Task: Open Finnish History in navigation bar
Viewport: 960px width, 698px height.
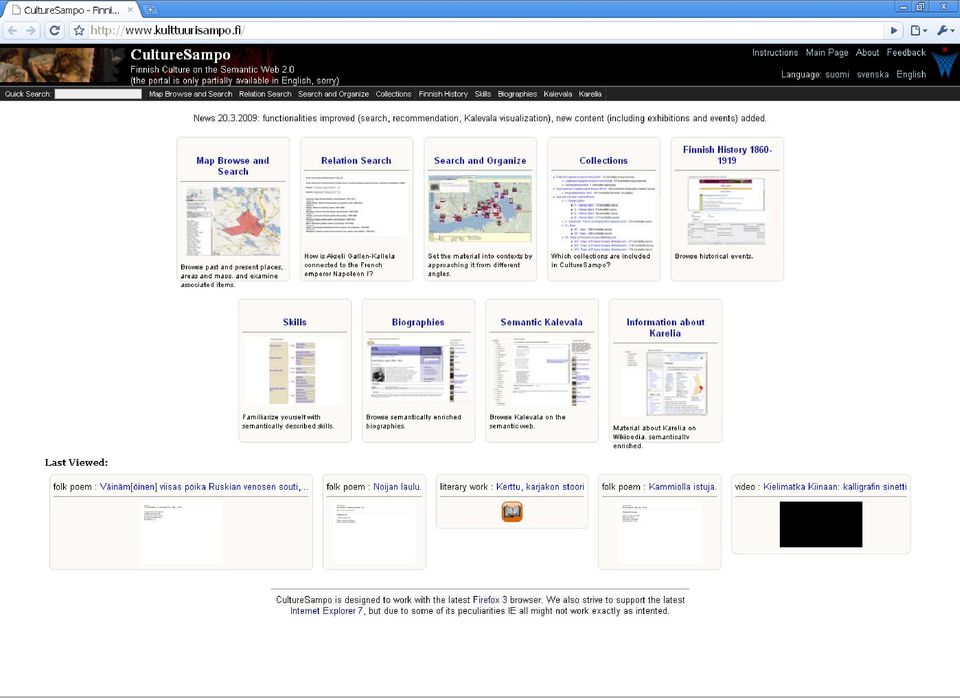Action: pos(443,94)
